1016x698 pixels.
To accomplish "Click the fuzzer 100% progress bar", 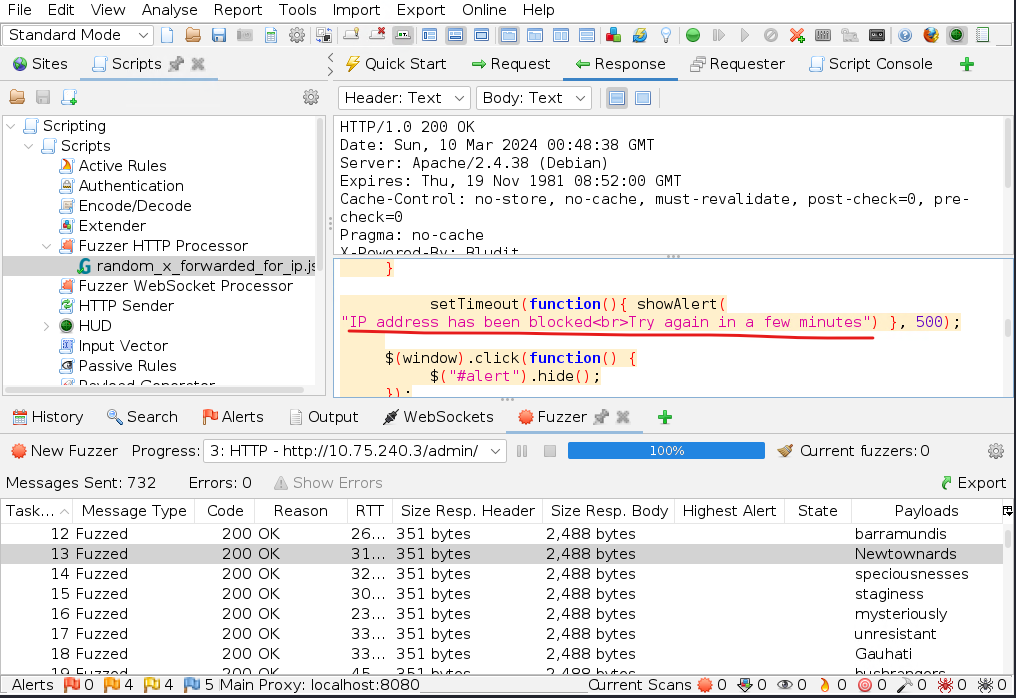I will click(x=666, y=451).
